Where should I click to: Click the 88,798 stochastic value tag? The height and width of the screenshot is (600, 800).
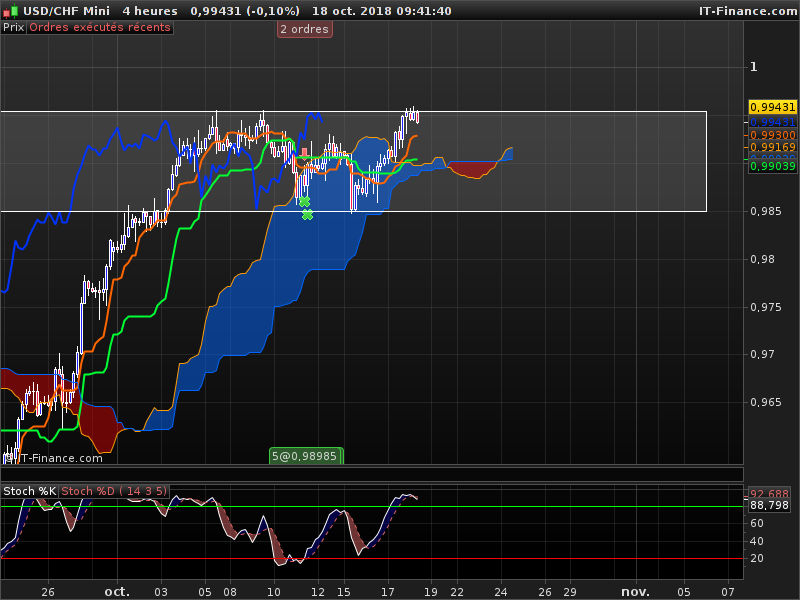point(769,506)
